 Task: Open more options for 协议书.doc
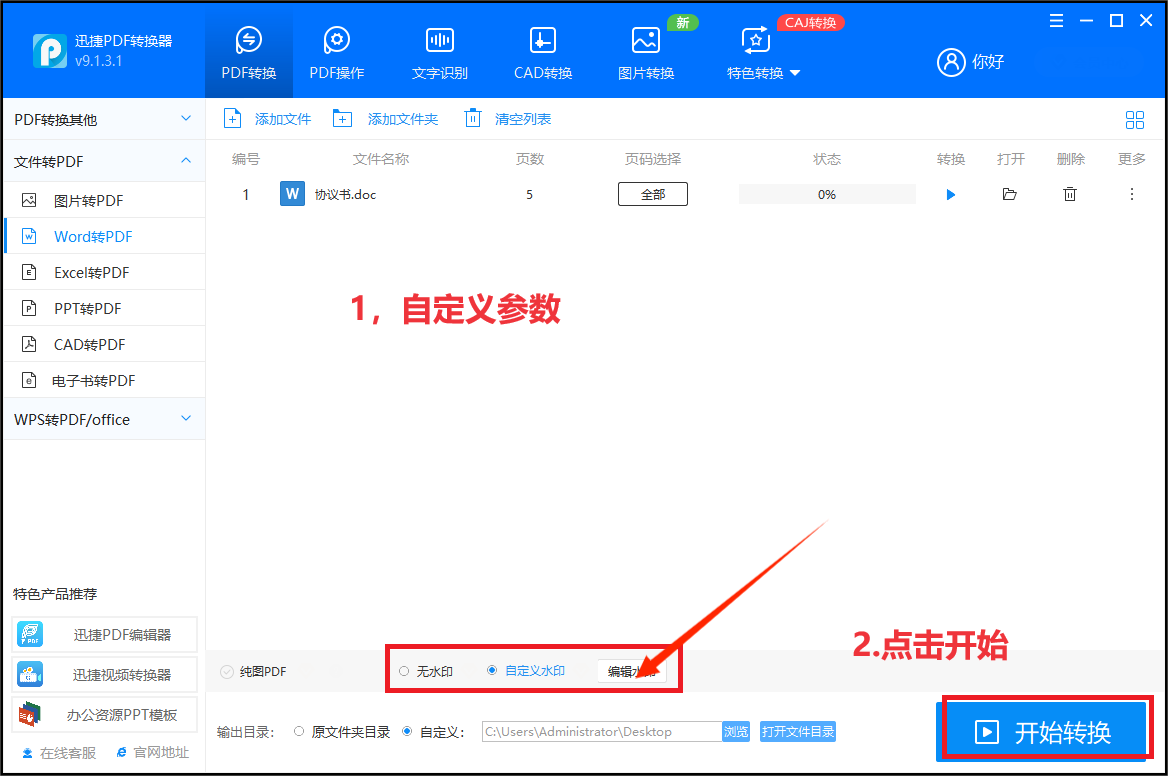pos(1132,194)
